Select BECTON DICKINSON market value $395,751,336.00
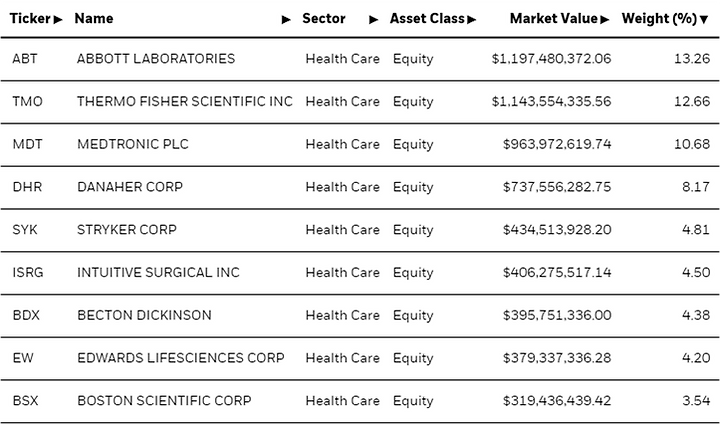The image size is (720, 425). point(557,315)
